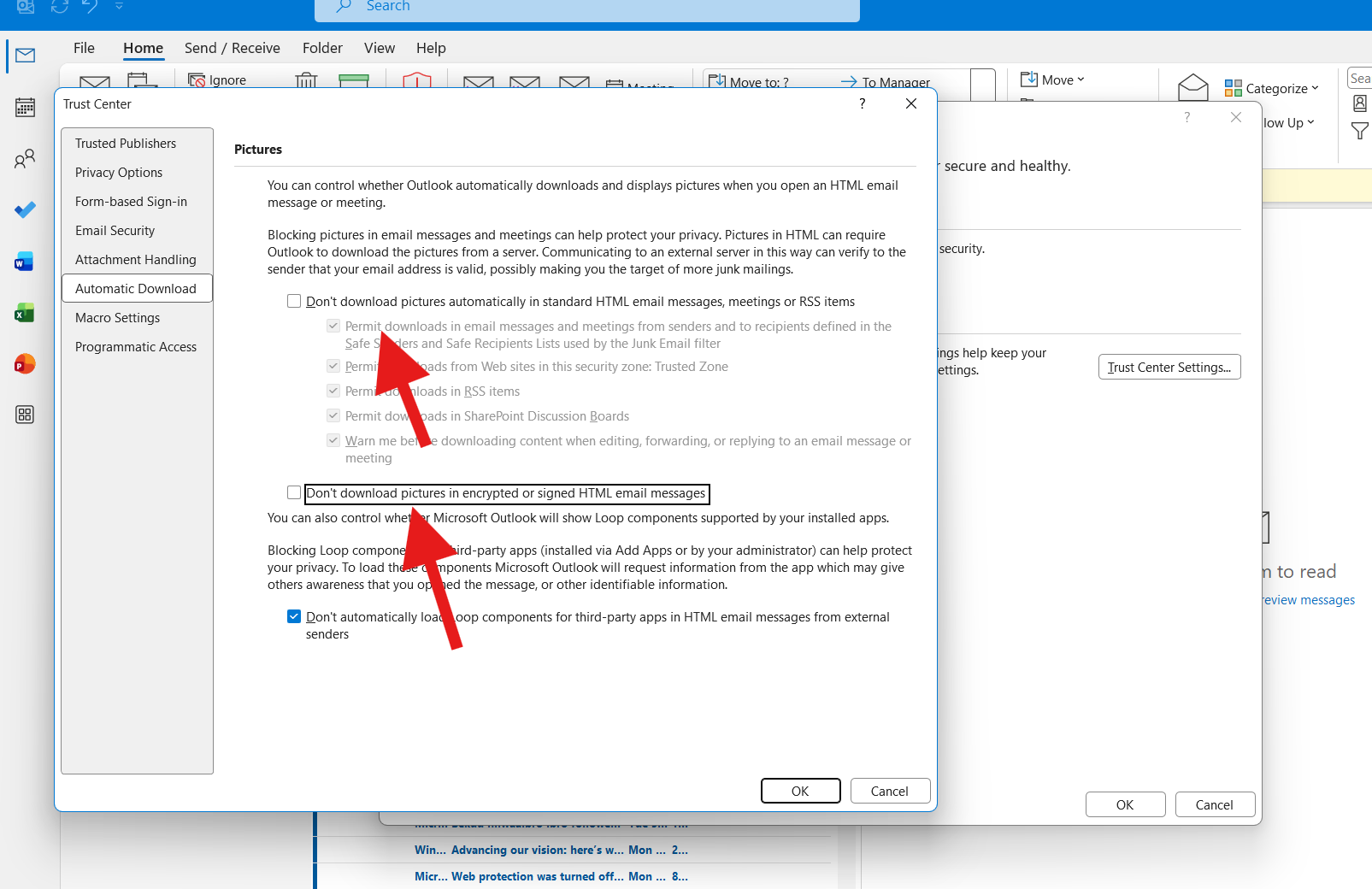1372x889 pixels.
Task: Click the Reply envelope icon in ribbon
Action: coord(479,82)
